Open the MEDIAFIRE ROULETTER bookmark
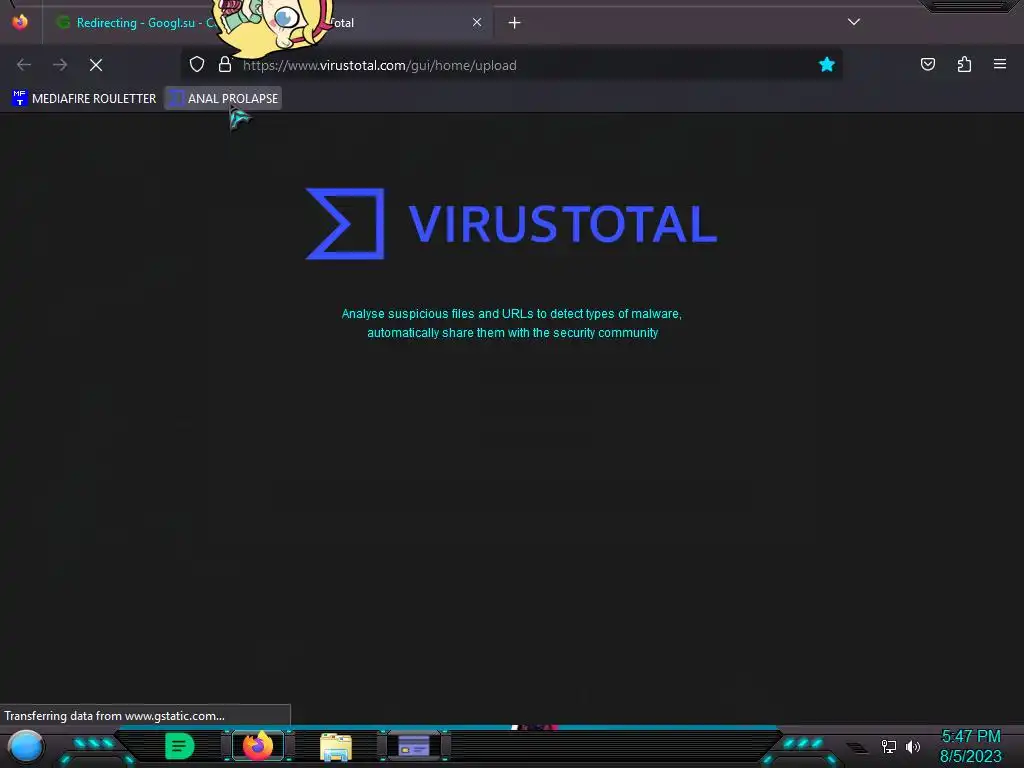Screen dimensions: 1024x768 tap(84, 99)
